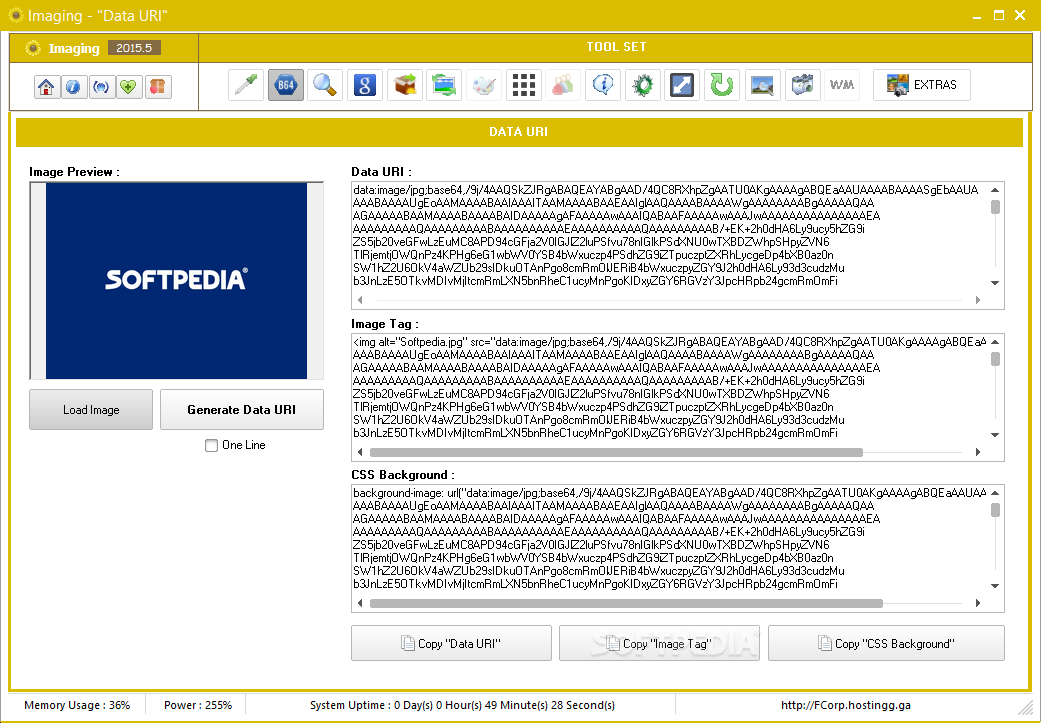Open the picture magnifier viewer tool
The height and width of the screenshot is (723, 1041).
pos(762,85)
